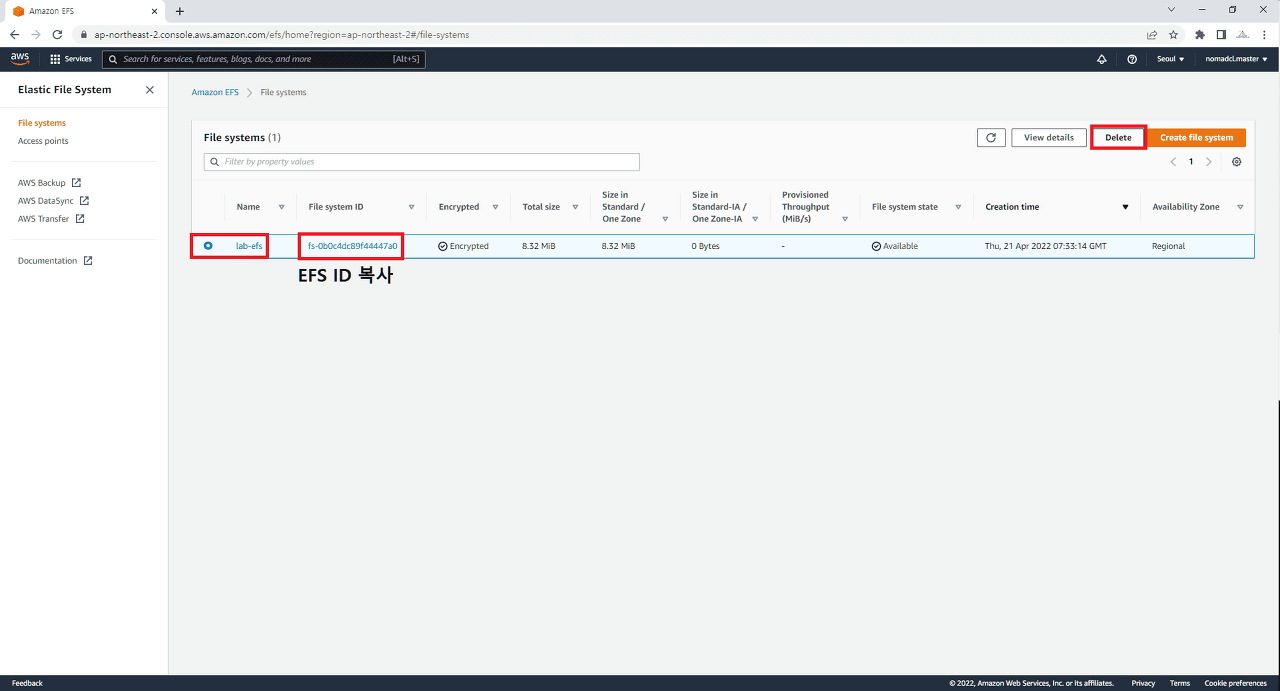This screenshot has height=691, width=1280.
Task: Share this page icon in address bar
Action: [1152, 34]
